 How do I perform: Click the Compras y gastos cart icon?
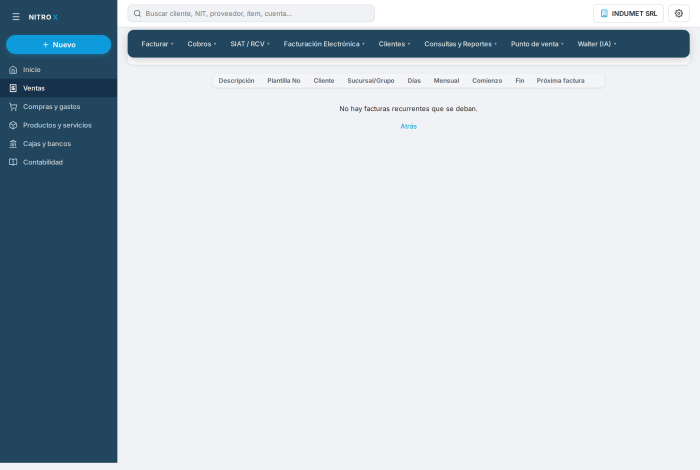tap(13, 107)
